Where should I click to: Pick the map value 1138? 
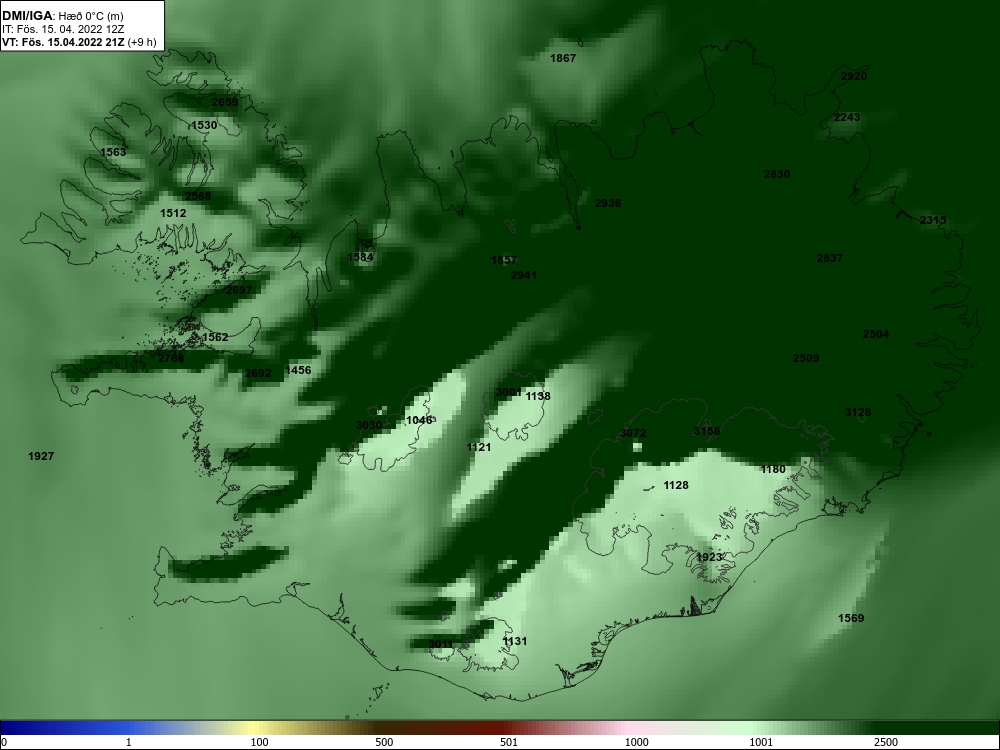click(538, 396)
